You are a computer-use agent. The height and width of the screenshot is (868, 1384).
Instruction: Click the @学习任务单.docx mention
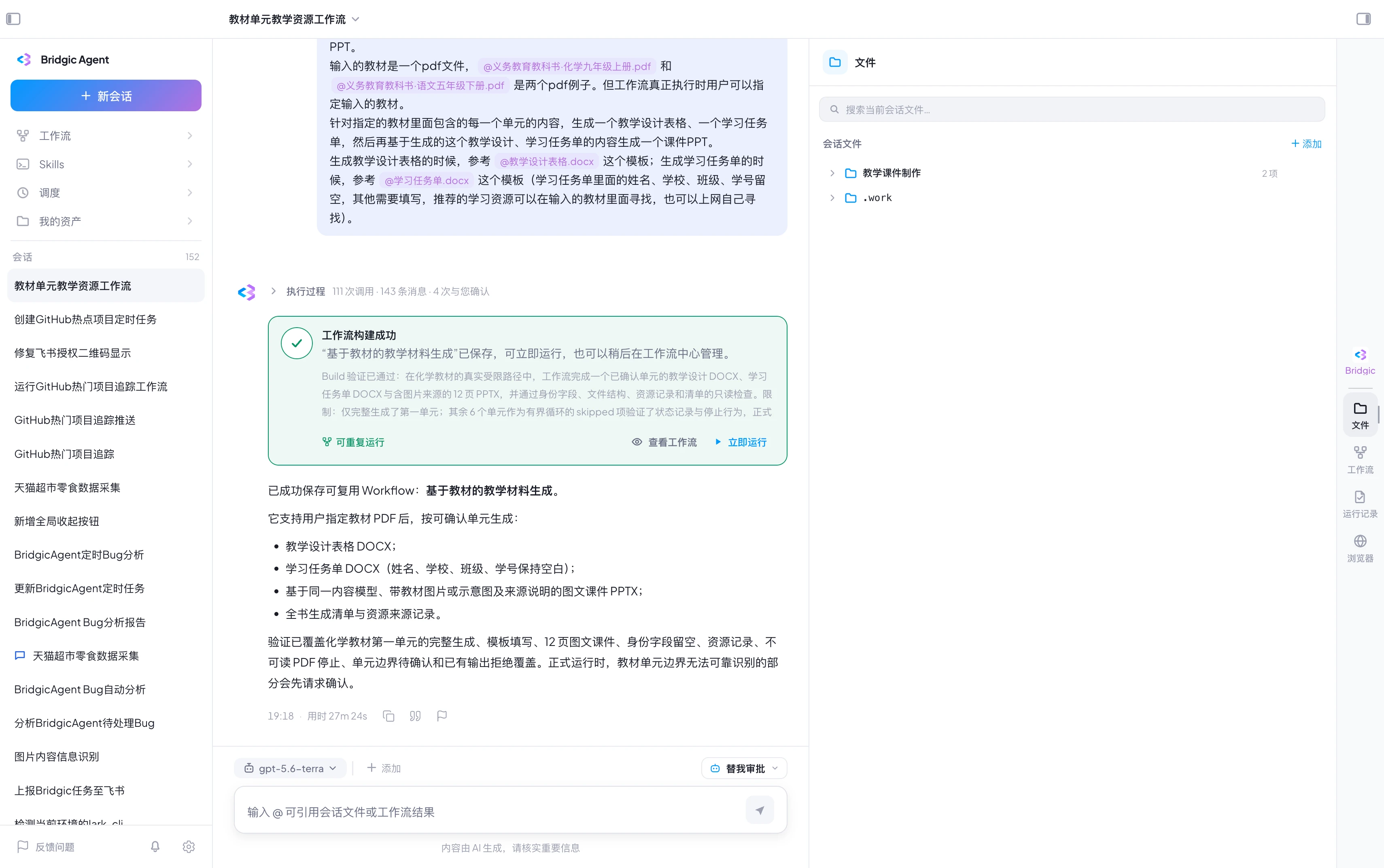[427, 181]
